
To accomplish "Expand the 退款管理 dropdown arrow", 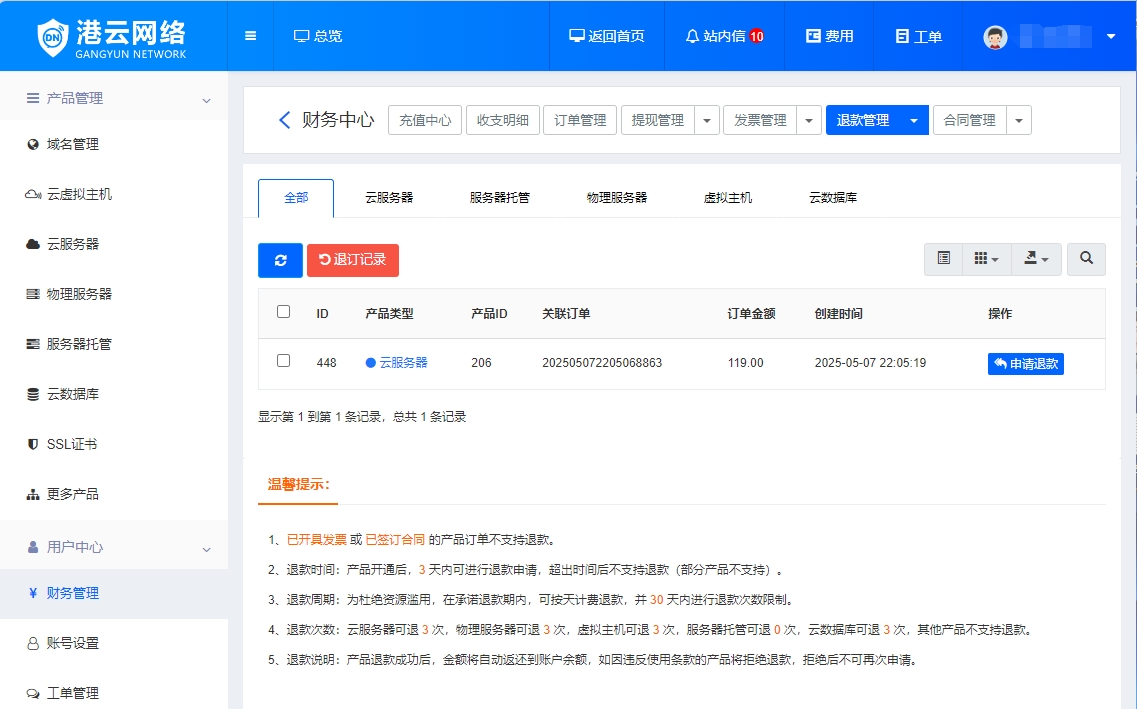I will 913,119.
